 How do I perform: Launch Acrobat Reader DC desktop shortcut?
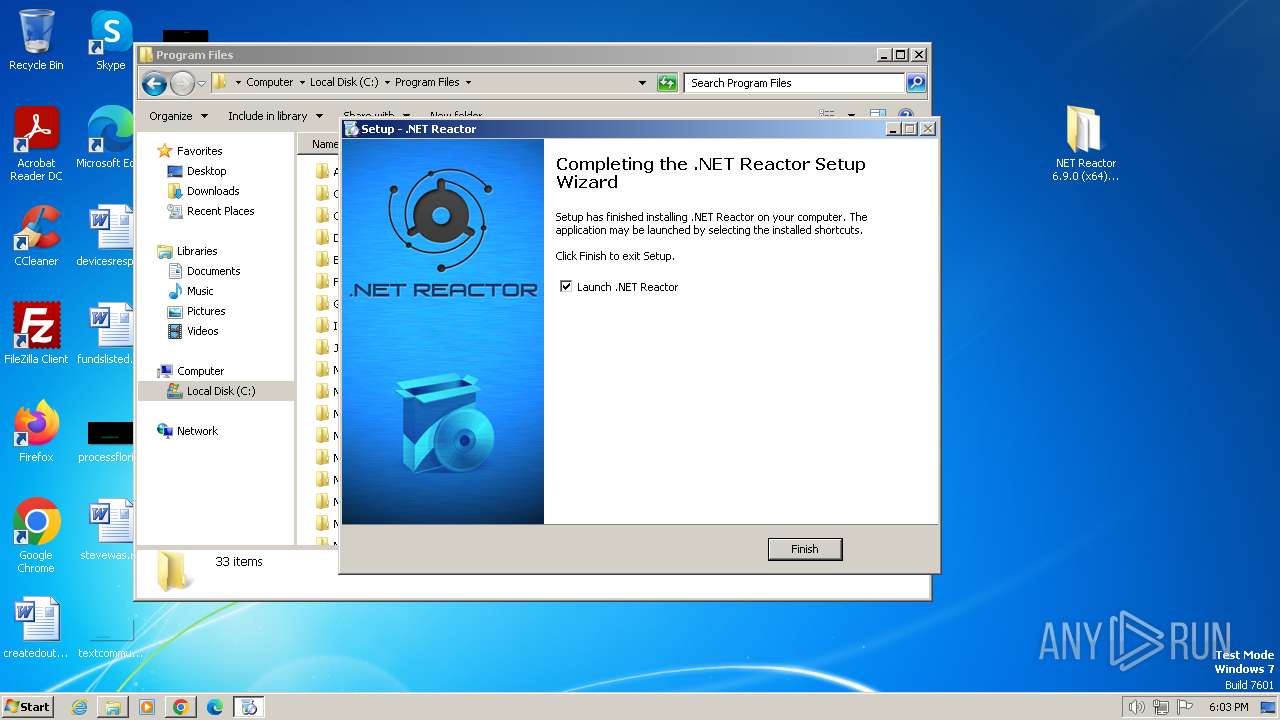point(36,144)
